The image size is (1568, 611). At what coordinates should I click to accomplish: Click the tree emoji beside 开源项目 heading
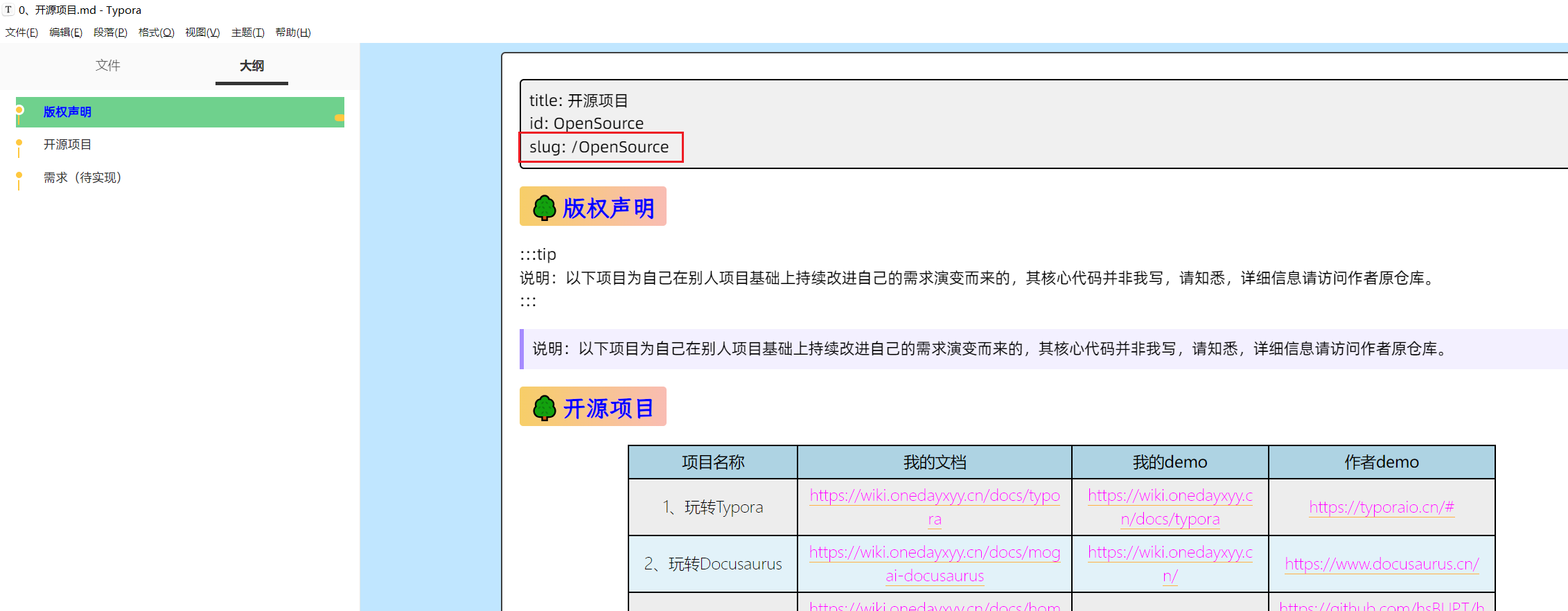[x=544, y=407]
